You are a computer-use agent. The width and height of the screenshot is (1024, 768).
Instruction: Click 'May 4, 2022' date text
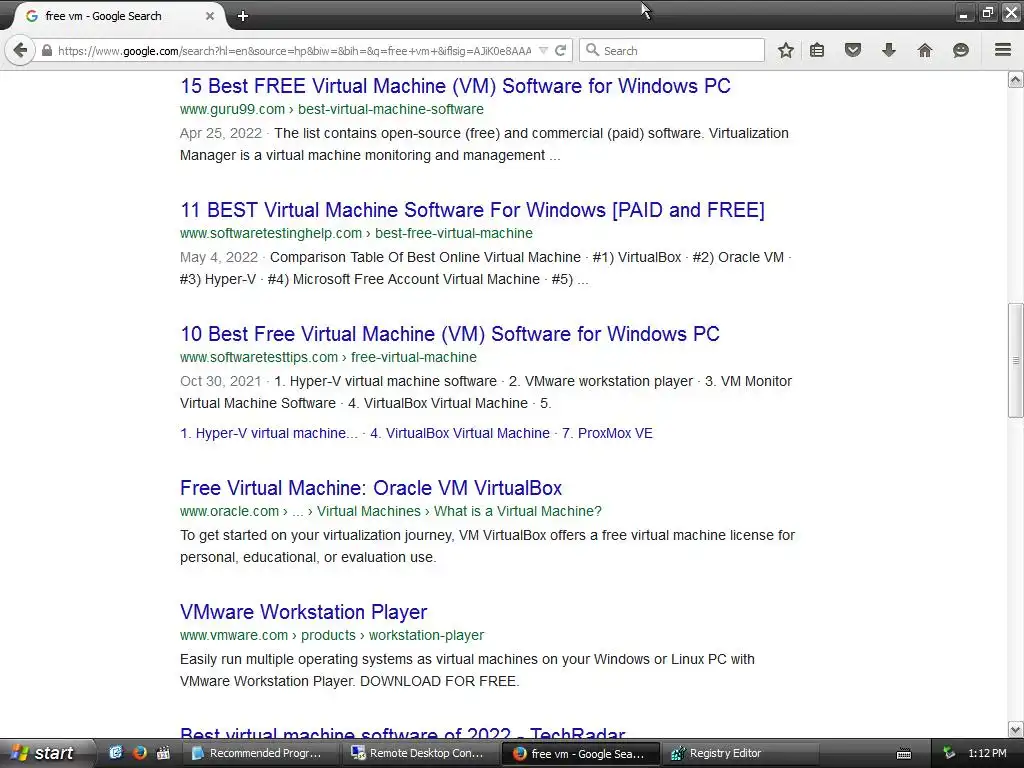coord(219,257)
